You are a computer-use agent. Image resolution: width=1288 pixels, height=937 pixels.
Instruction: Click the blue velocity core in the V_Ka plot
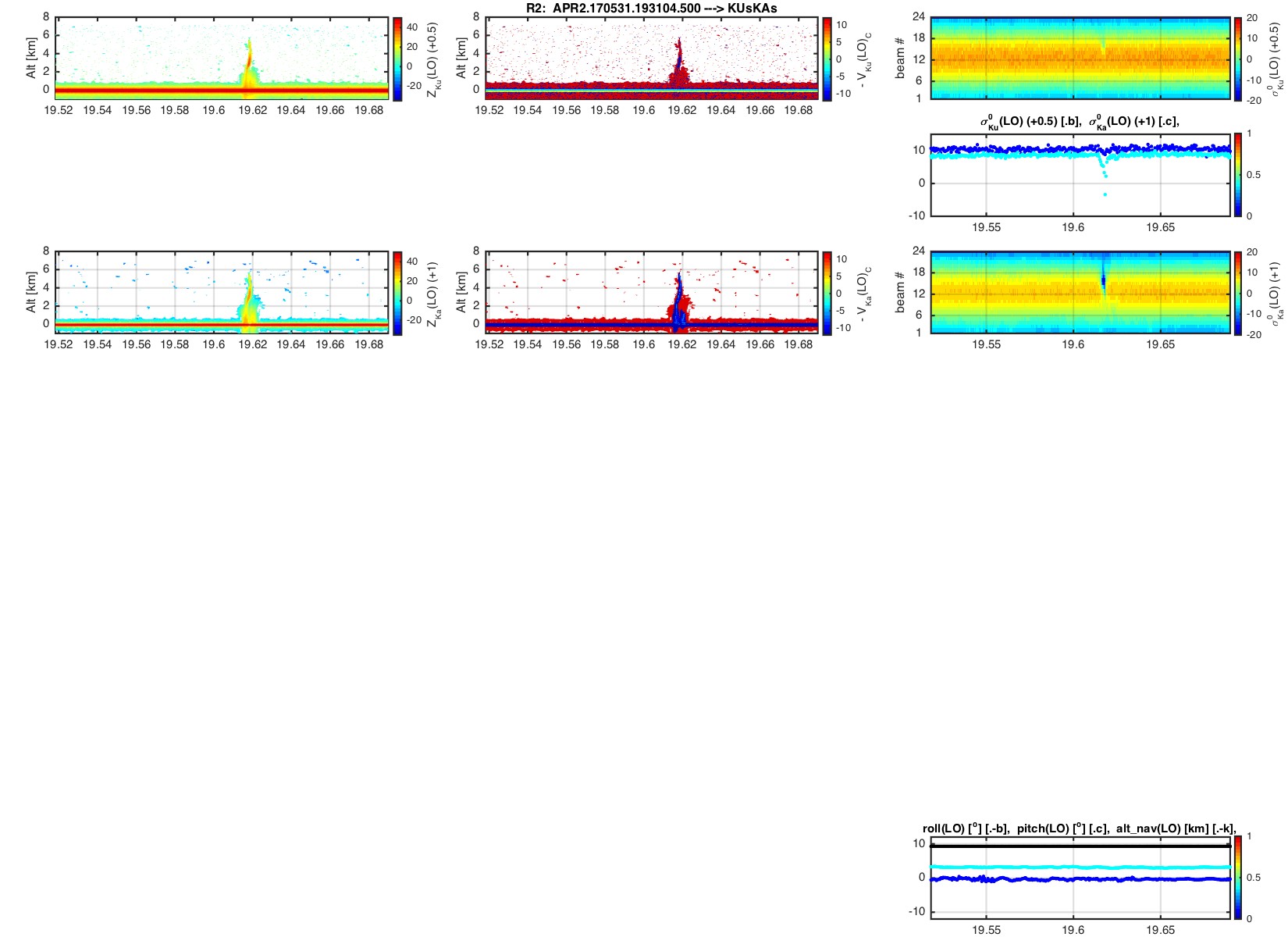tap(679, 301)
